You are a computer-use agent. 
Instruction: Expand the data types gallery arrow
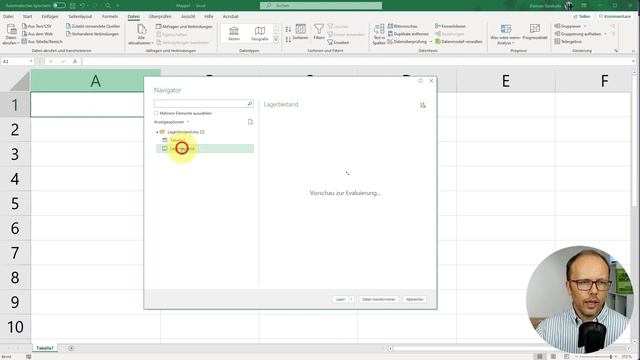point(276,40)
